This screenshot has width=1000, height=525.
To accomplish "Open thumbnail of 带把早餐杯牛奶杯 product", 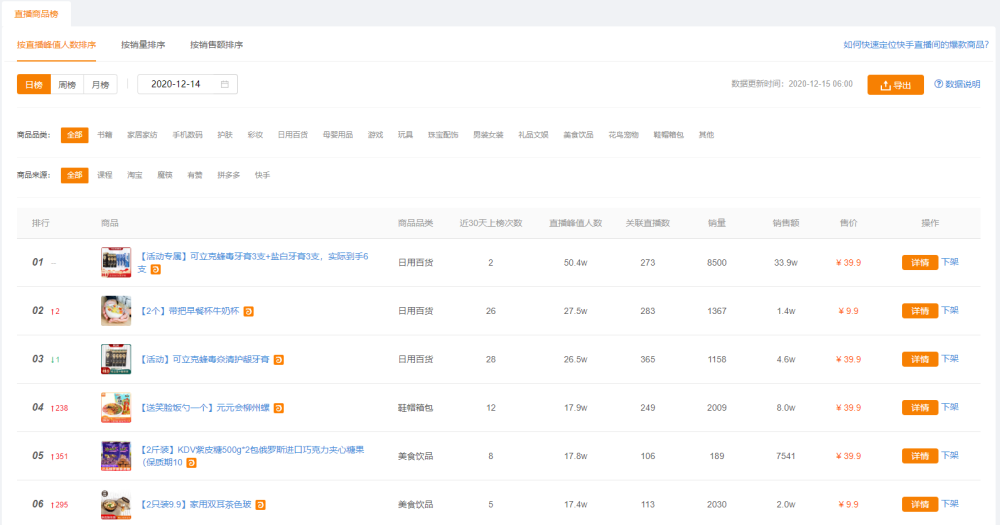I will click(116, 311).
